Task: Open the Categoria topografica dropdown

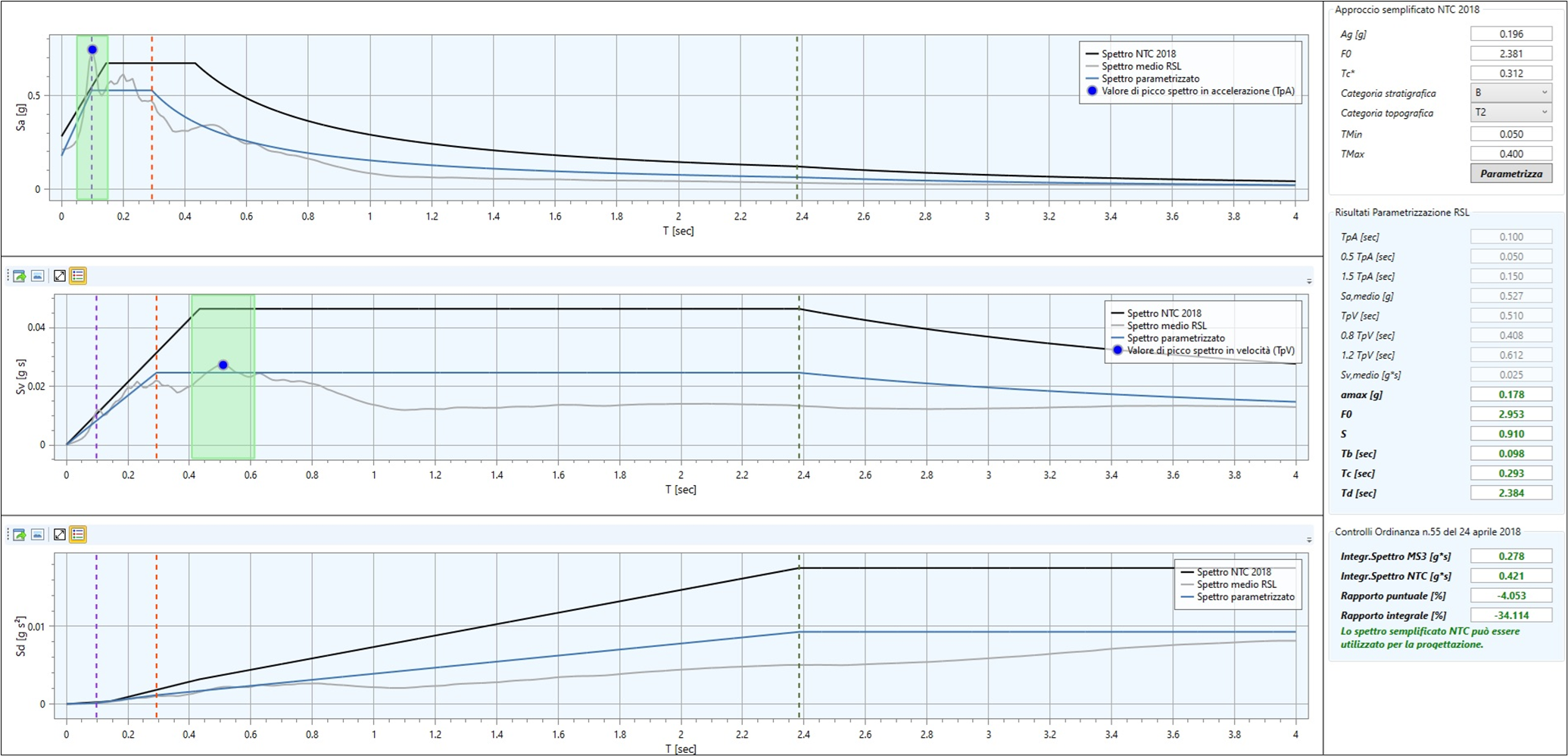Action: click(1511, 113)
